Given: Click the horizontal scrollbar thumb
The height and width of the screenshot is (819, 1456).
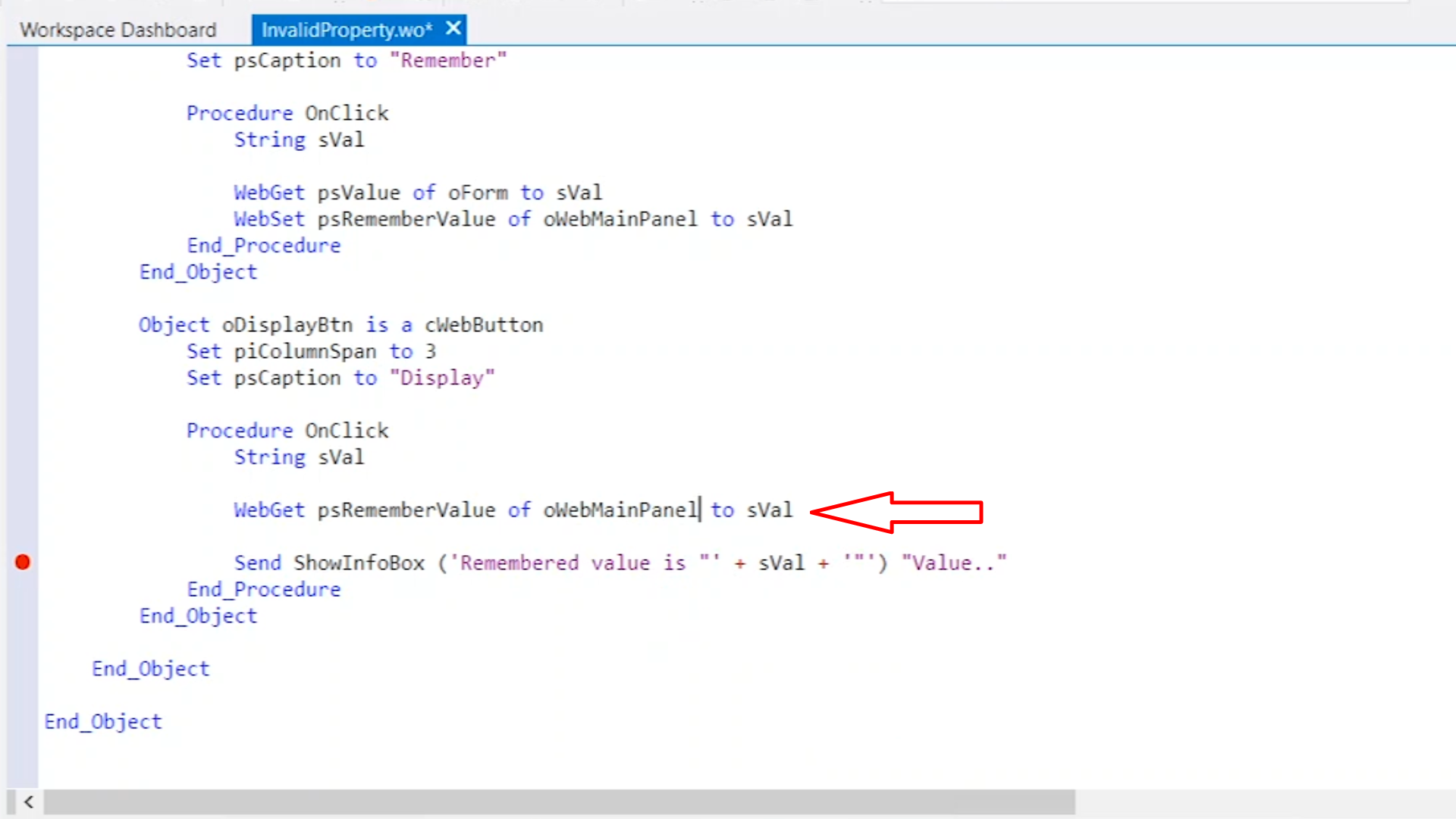Looking at the screenshot, I should [559, 802].
